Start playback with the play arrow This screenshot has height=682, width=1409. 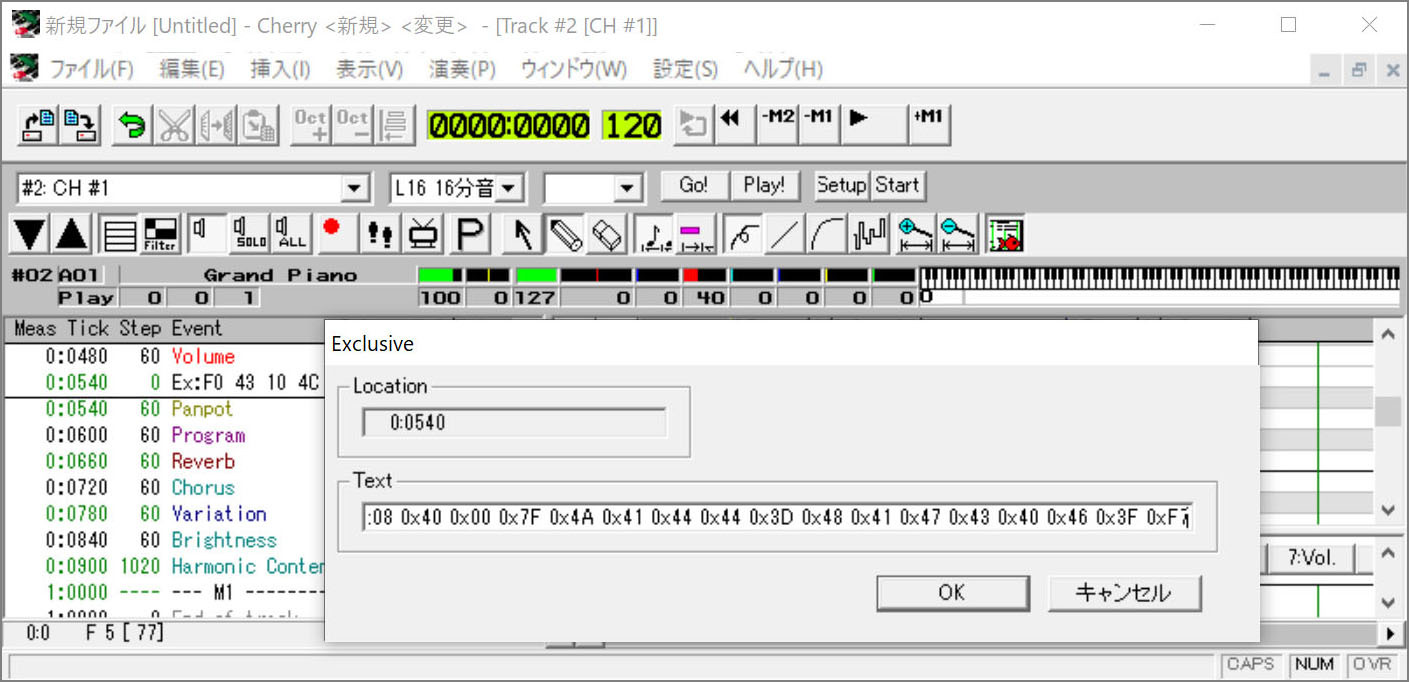pos(874,124)
